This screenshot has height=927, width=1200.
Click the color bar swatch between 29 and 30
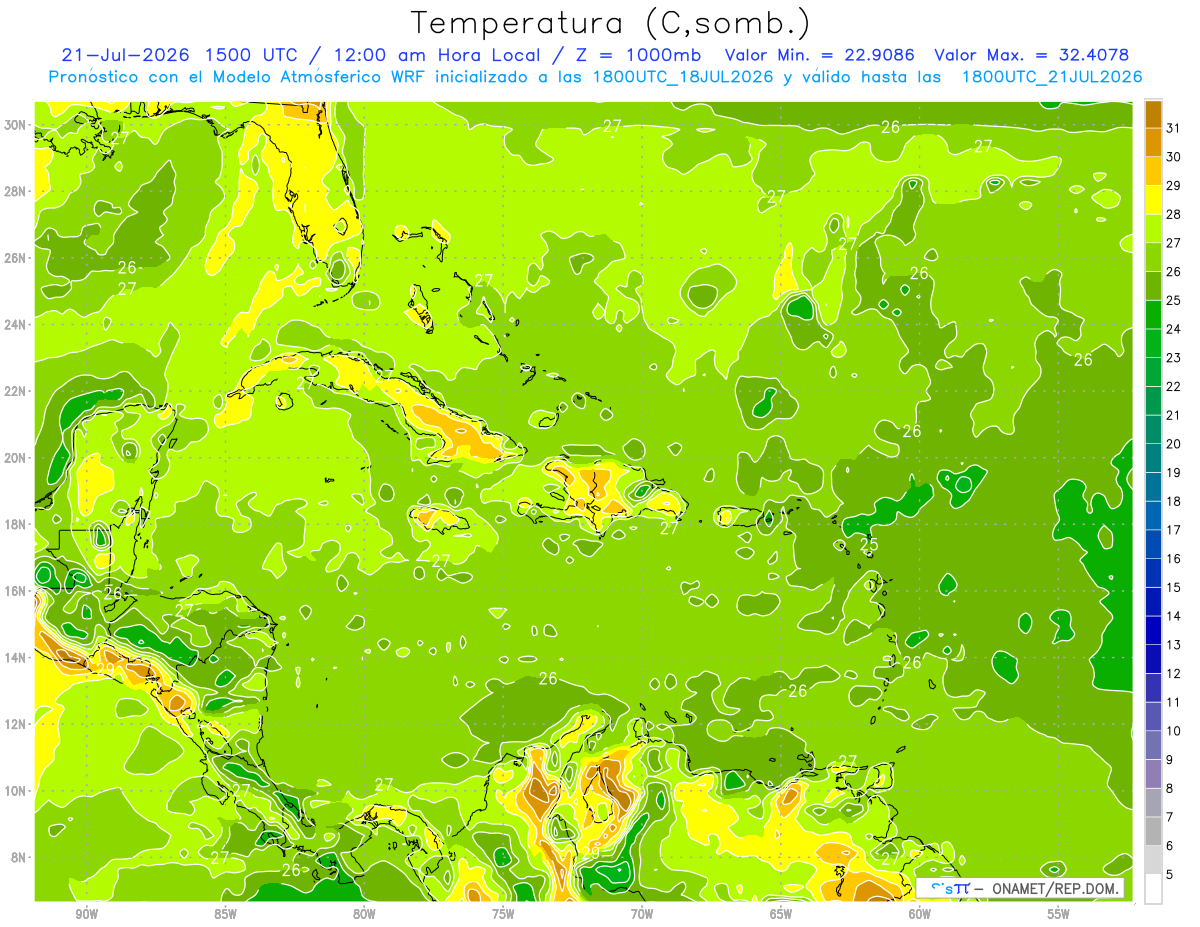[1153, 171]
